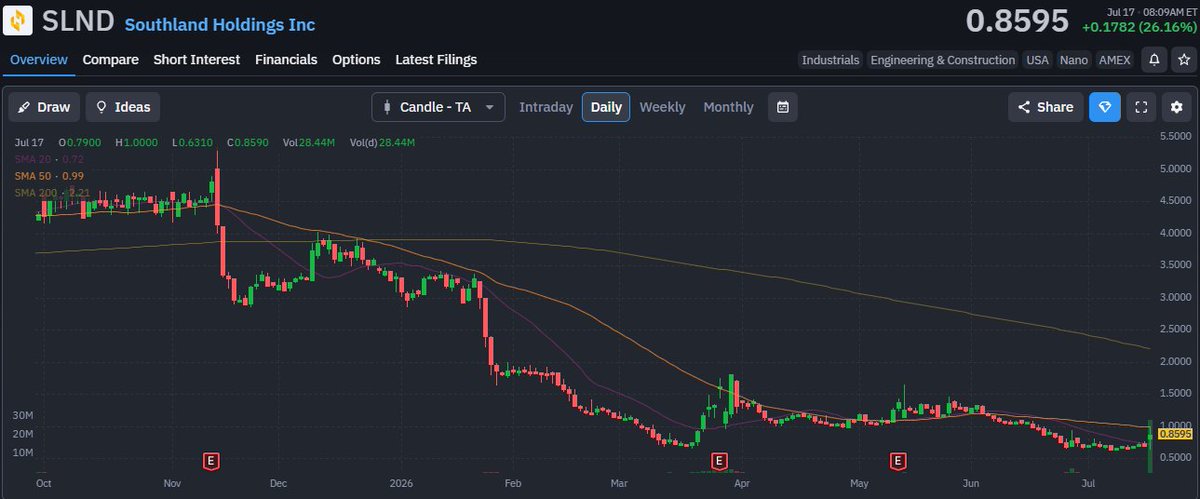The image size is (1200, 499).
Task: Click the AMEX exchange tag
Action: pyautogui.click(x=1115, y=60)
